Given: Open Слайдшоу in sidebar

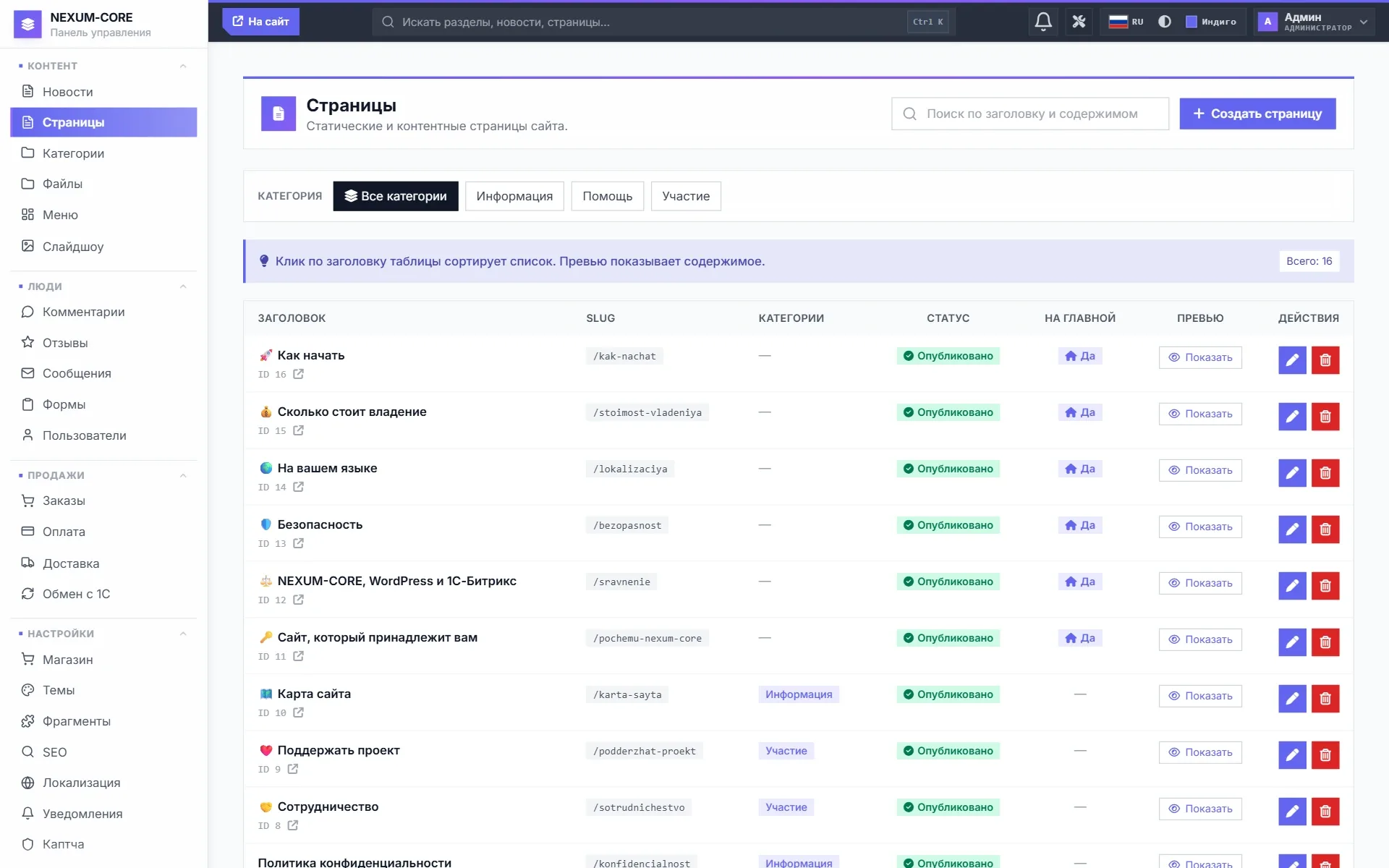Looking at the screenshot, I should tap(103, 247).
